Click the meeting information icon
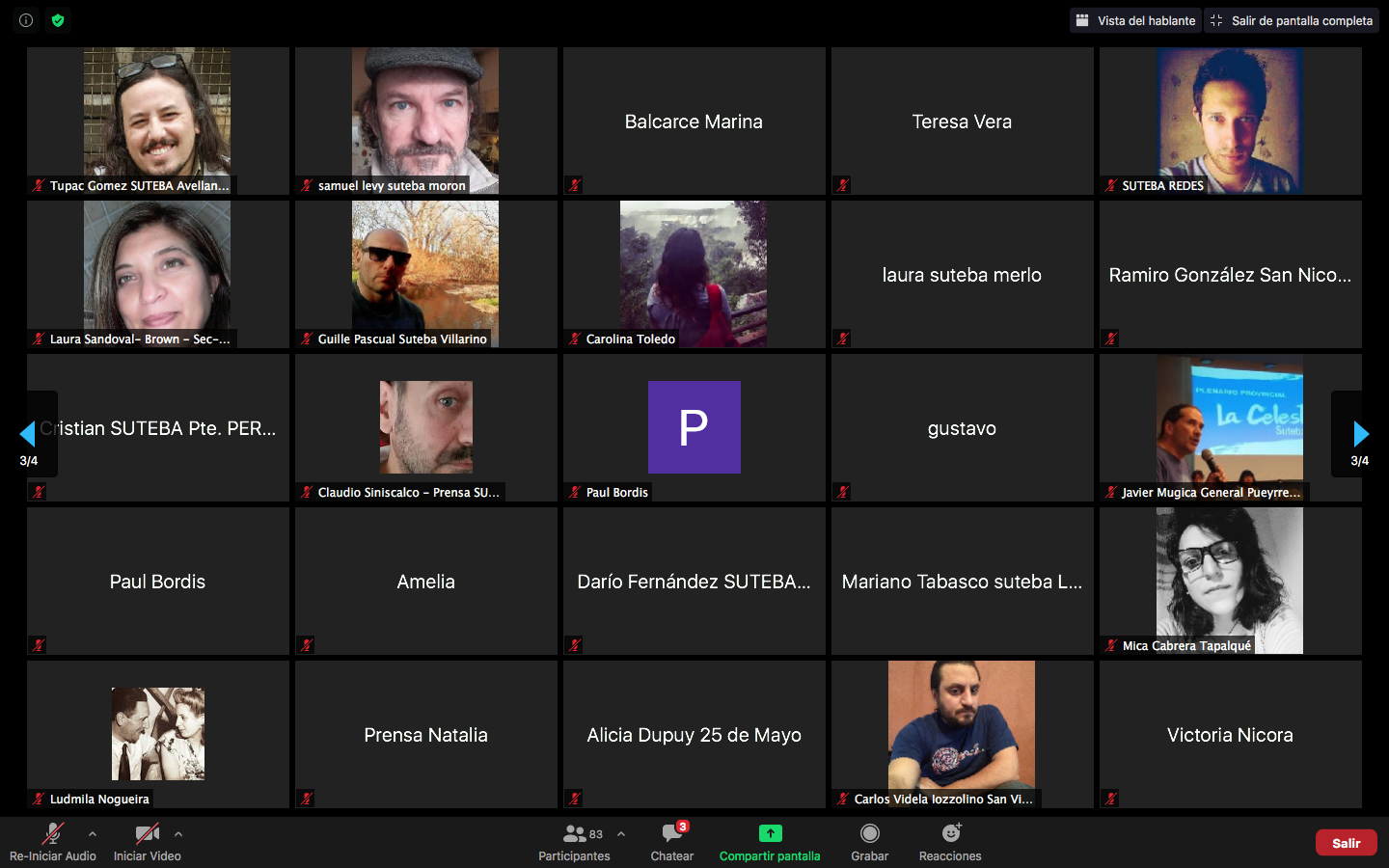1389x868 pixels. pos(26,20)
